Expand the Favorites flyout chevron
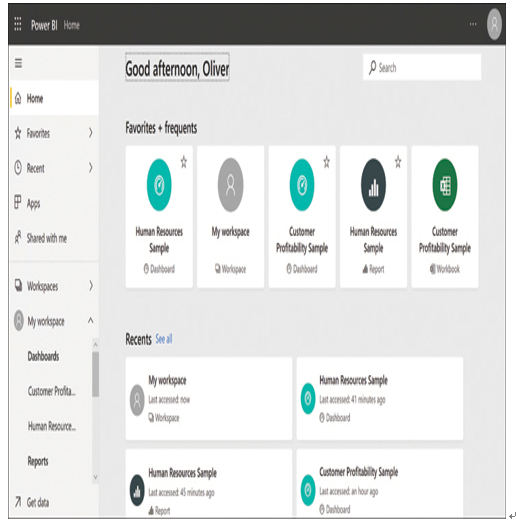517x527 pixels. [x=90, y=133]
